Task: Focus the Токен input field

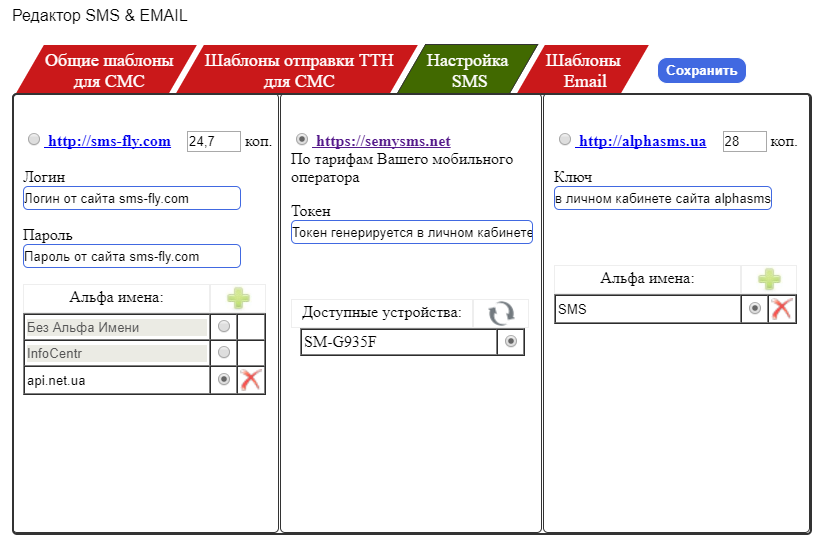Action: [412, 233]
